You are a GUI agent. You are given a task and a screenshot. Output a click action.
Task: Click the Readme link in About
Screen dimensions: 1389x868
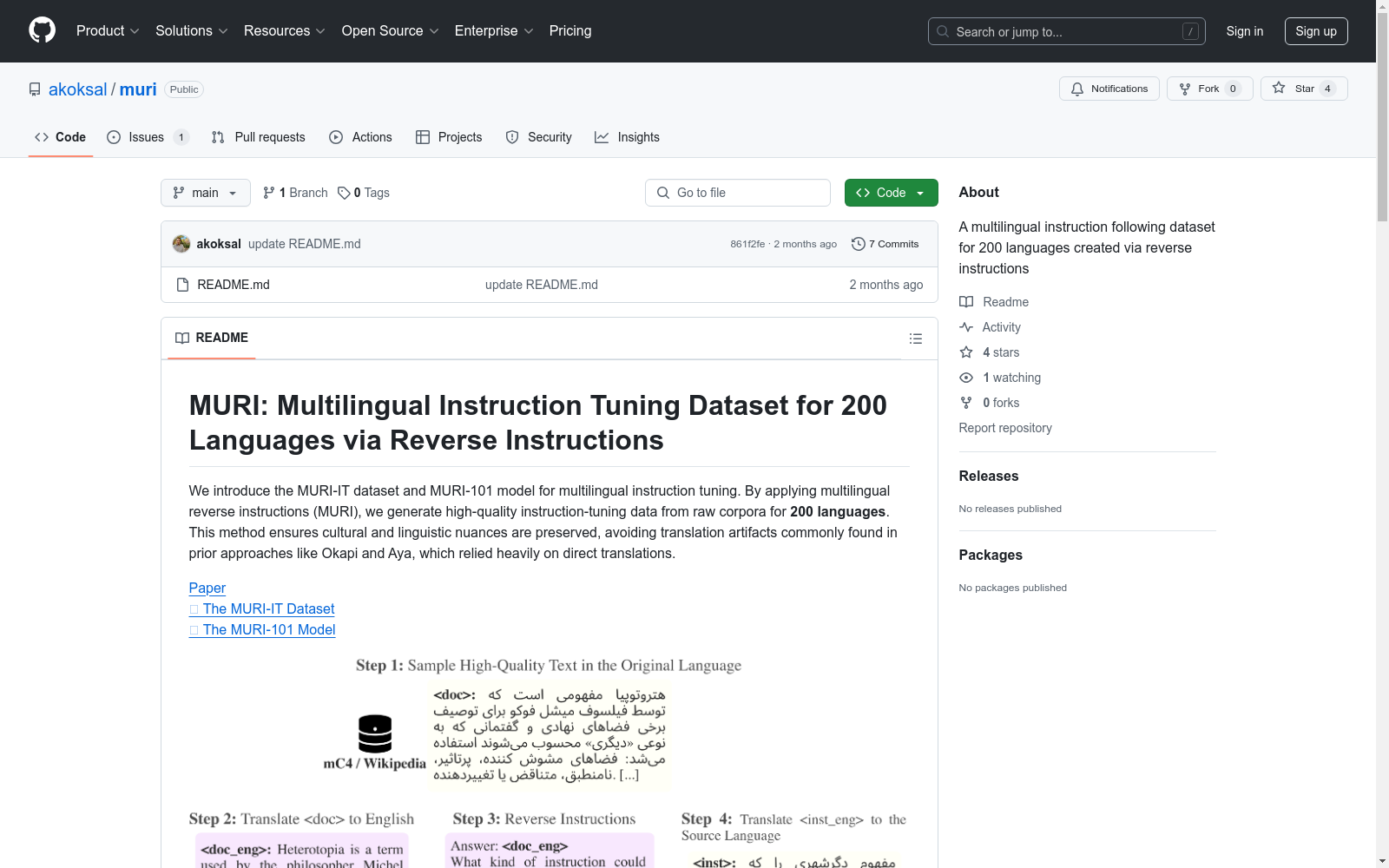994,302
